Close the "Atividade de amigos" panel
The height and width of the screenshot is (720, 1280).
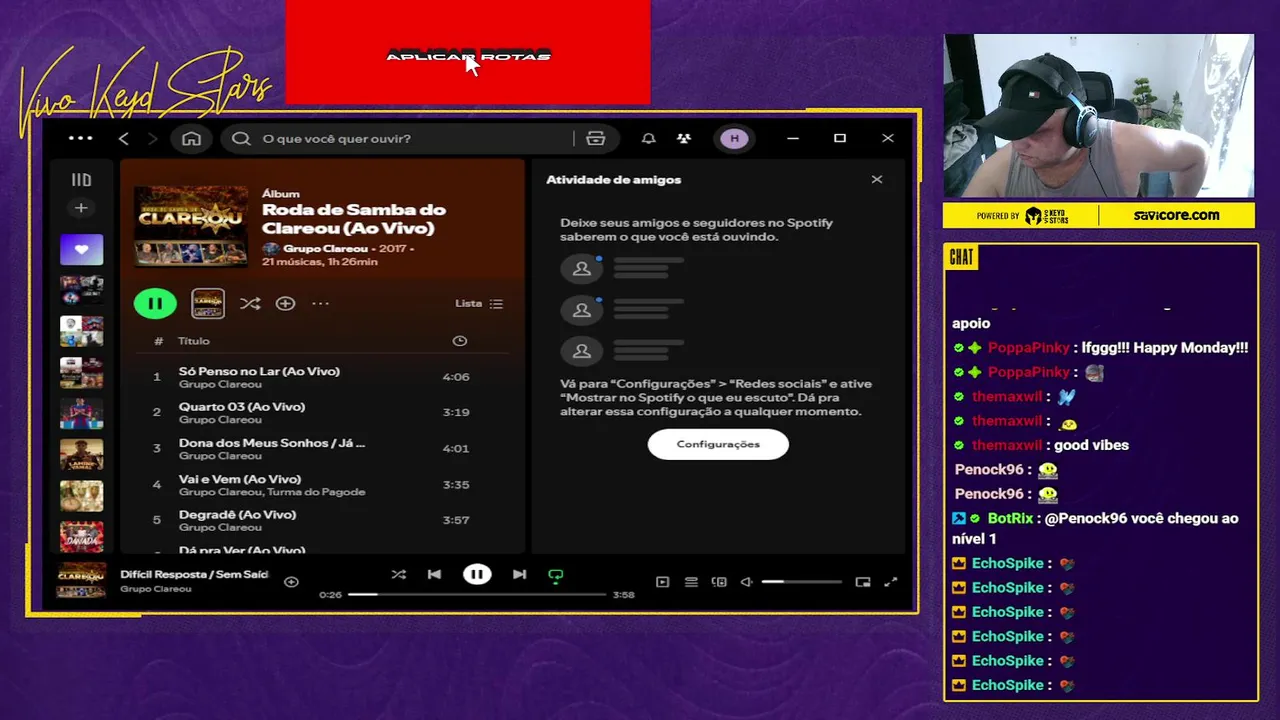point(877,179)
